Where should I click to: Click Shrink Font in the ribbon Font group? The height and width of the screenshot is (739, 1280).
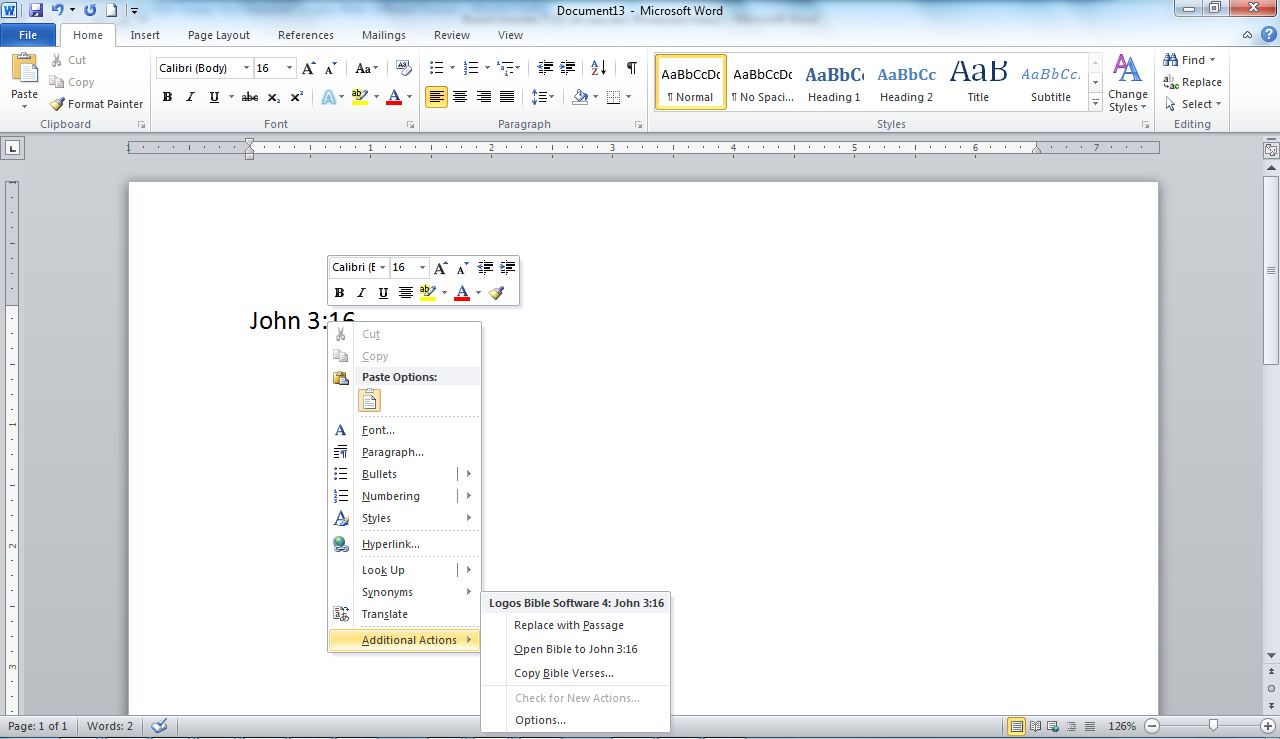tap(329, 68)
